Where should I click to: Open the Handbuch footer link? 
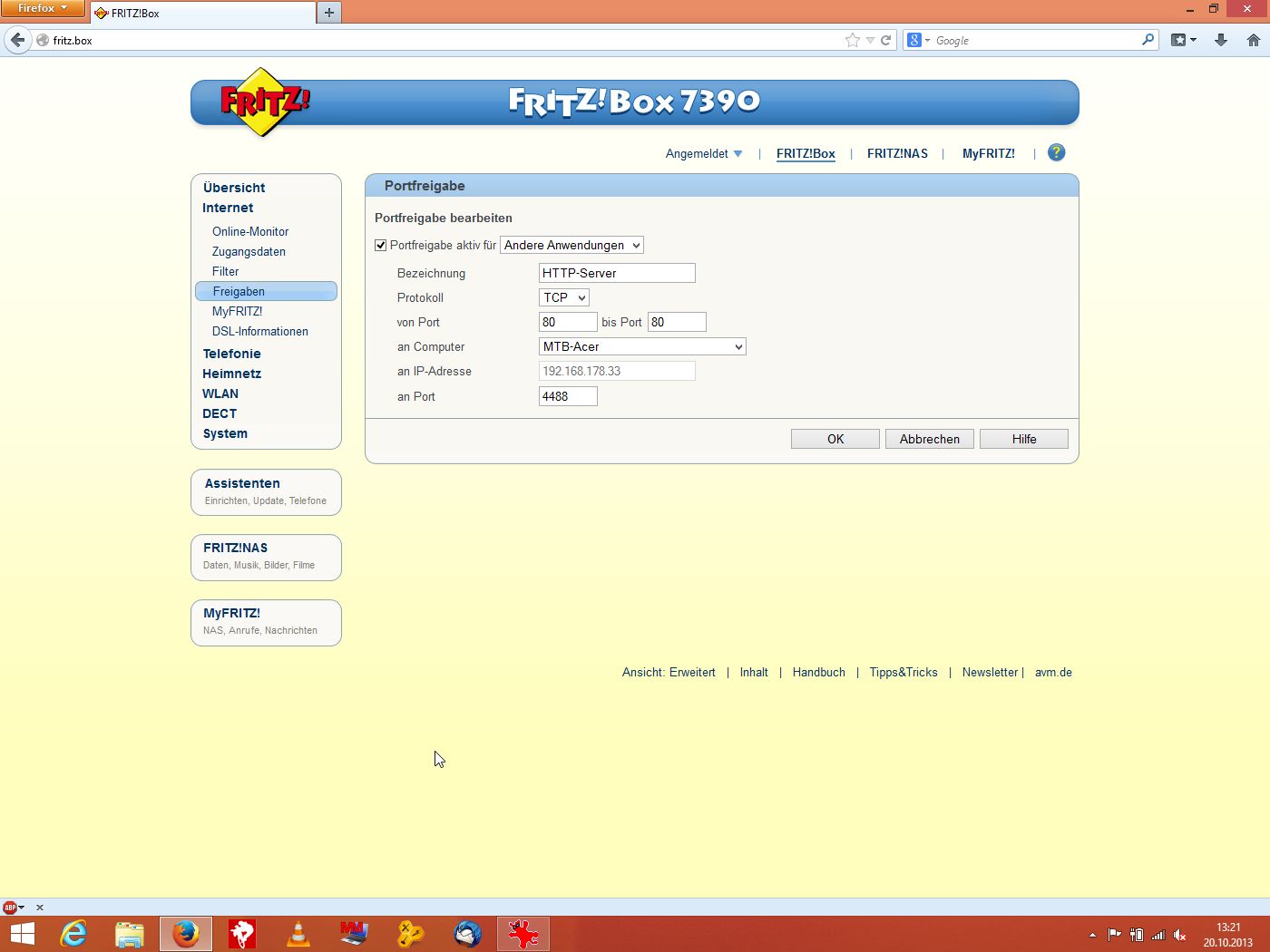coord(819,672)
